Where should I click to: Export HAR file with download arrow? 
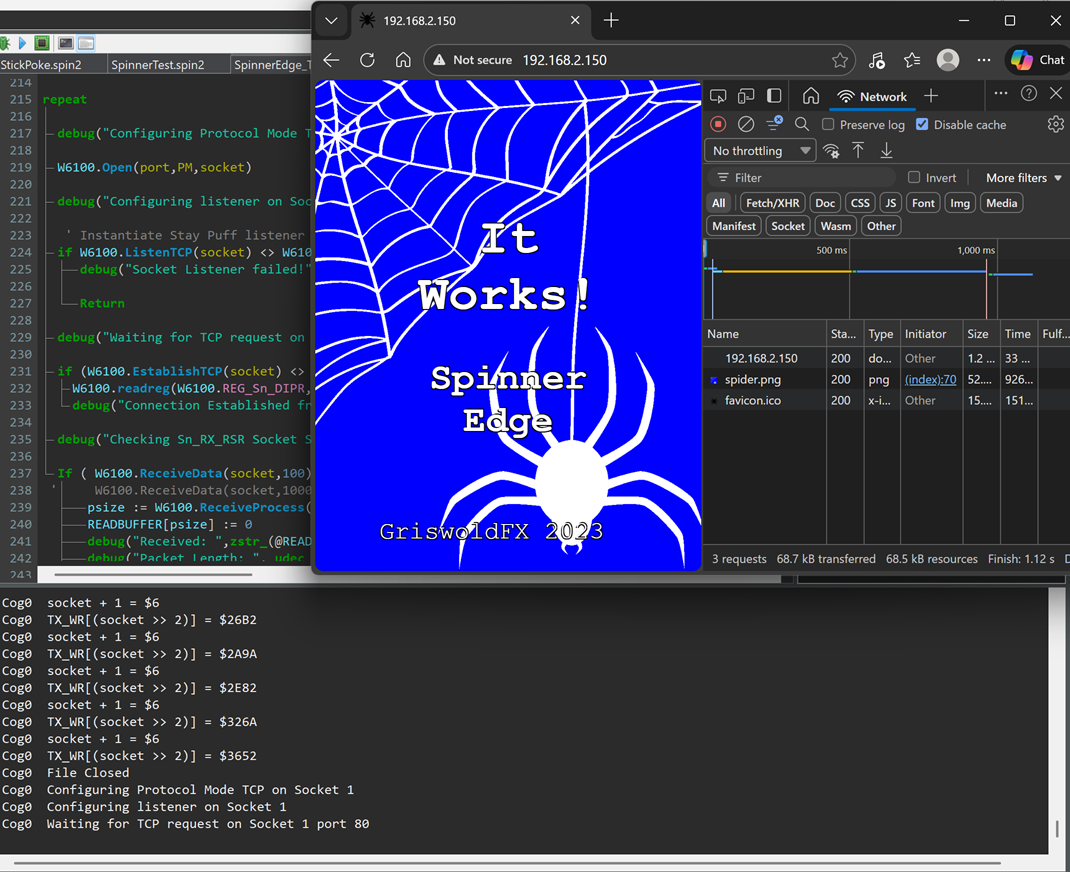[886, 151]
